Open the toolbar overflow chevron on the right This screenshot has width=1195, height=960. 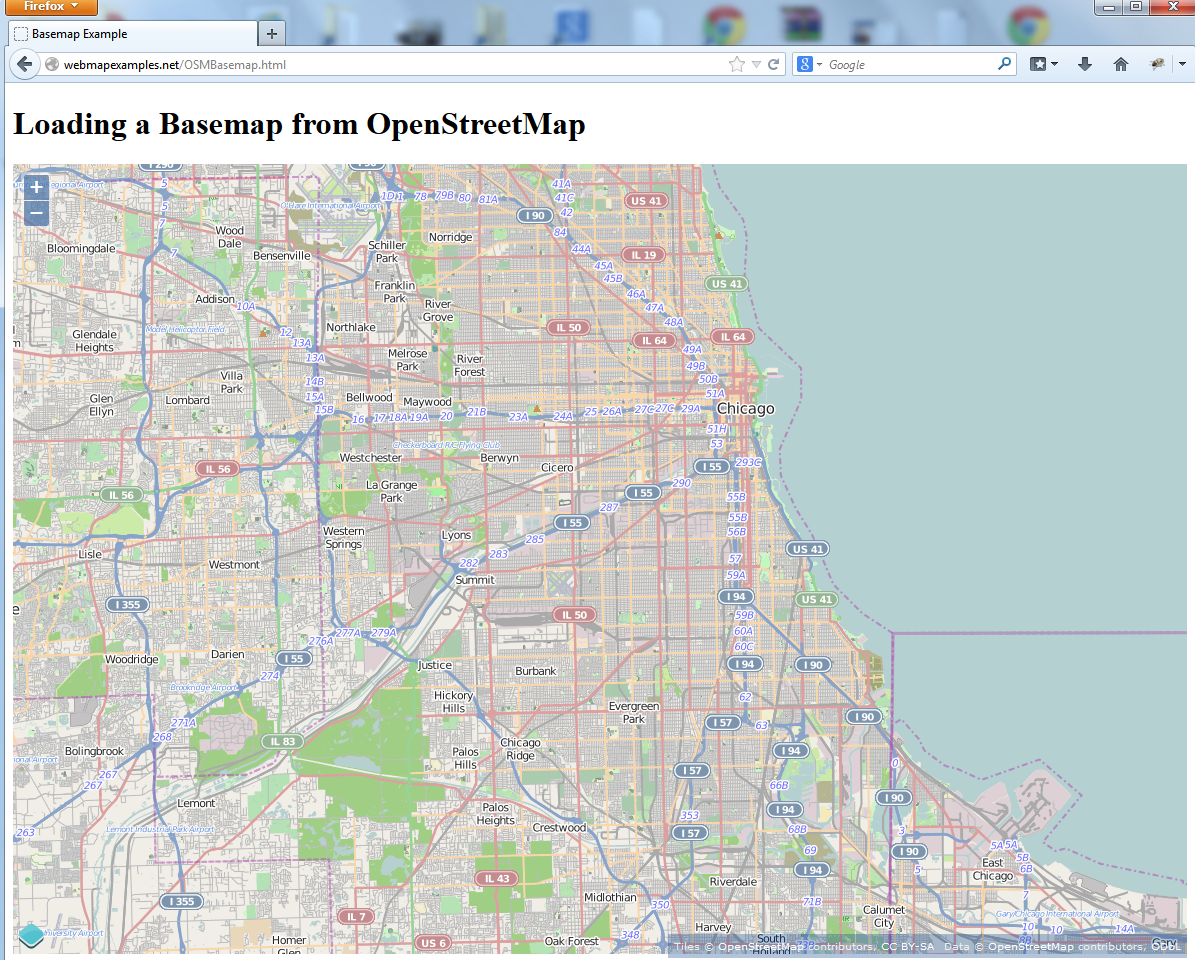click(x=1184, y=63)
